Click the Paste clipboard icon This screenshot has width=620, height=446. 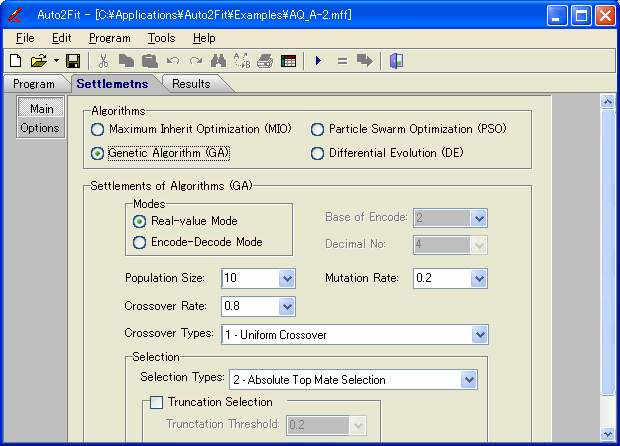coord(150,61)
